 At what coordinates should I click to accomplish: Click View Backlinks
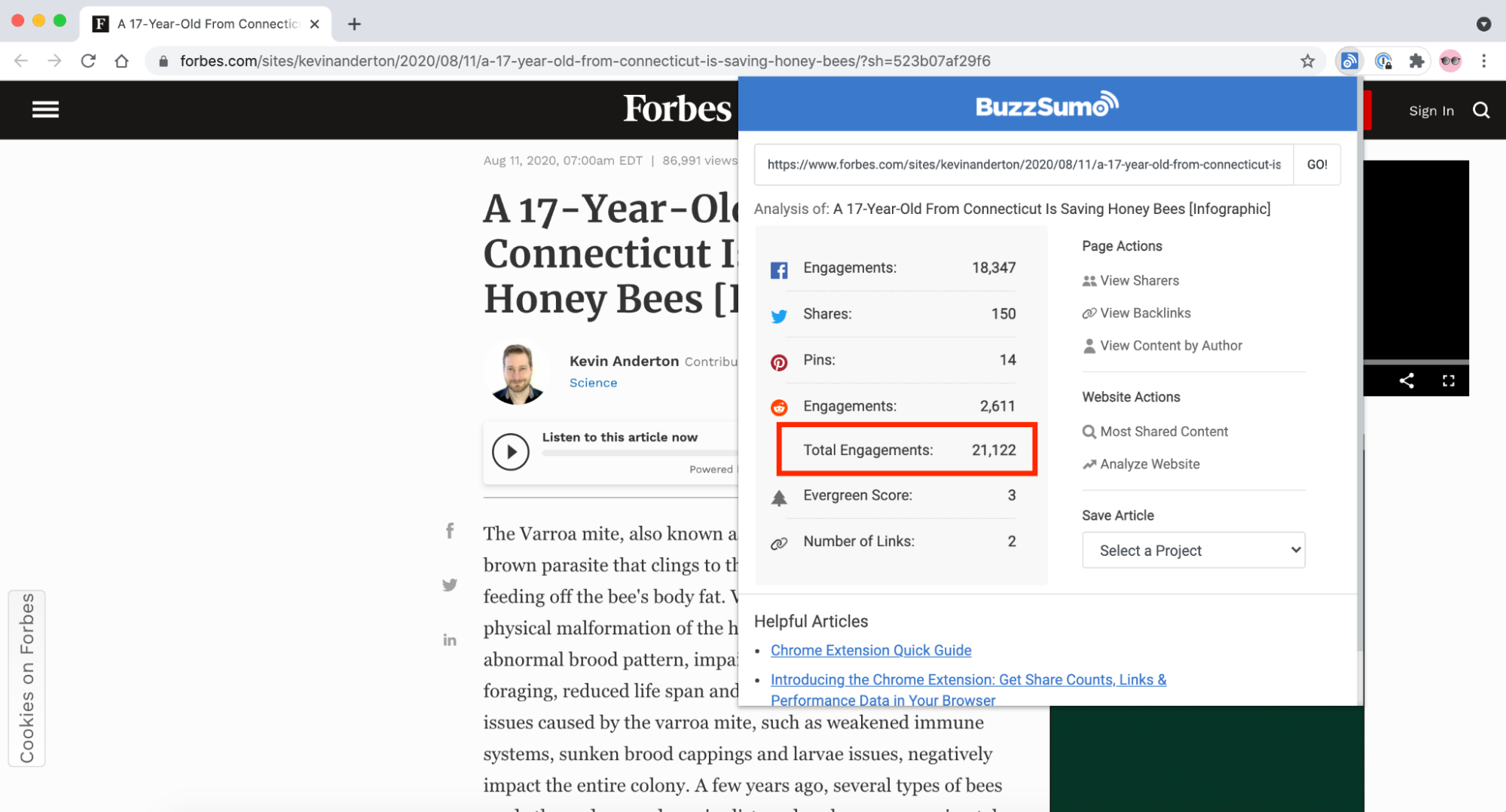coord(1137,313)
